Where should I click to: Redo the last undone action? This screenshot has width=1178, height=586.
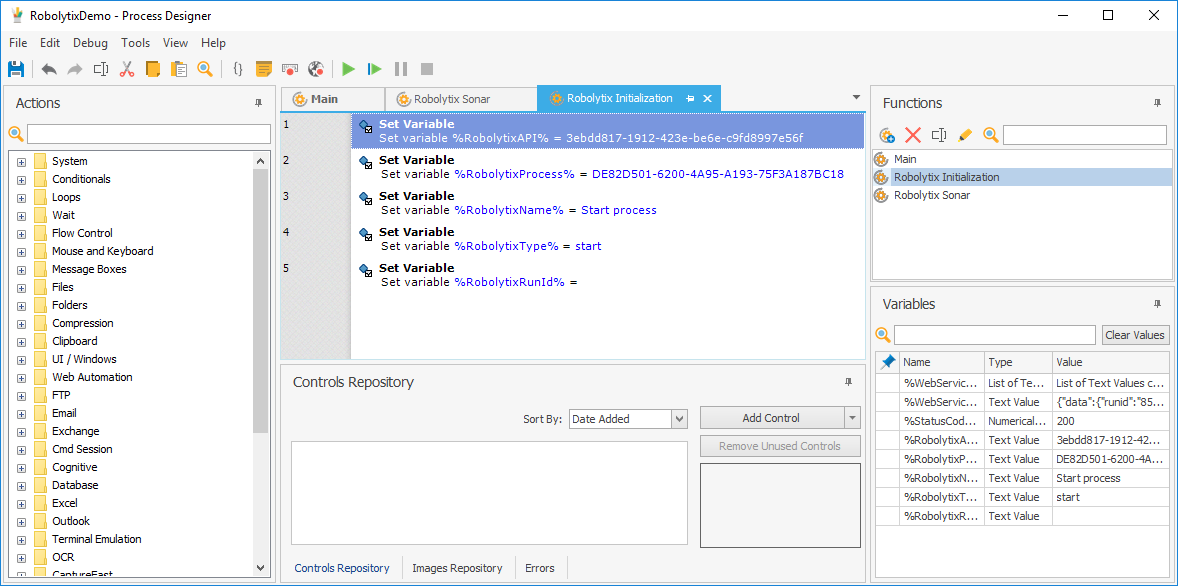pyautogui.click(x=75, y=69)
